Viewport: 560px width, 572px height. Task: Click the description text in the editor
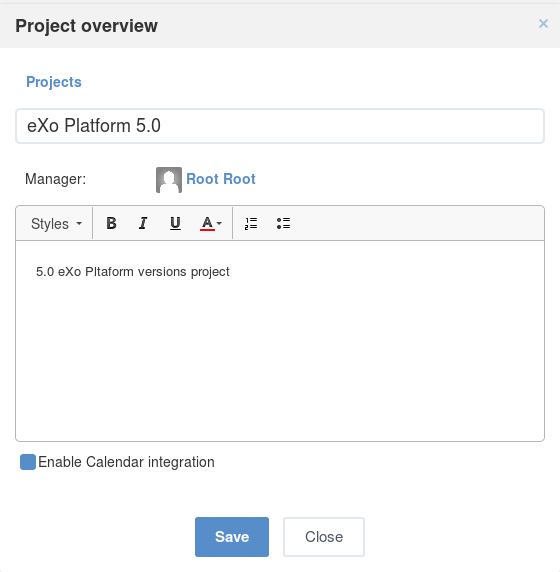coord(132,272)
